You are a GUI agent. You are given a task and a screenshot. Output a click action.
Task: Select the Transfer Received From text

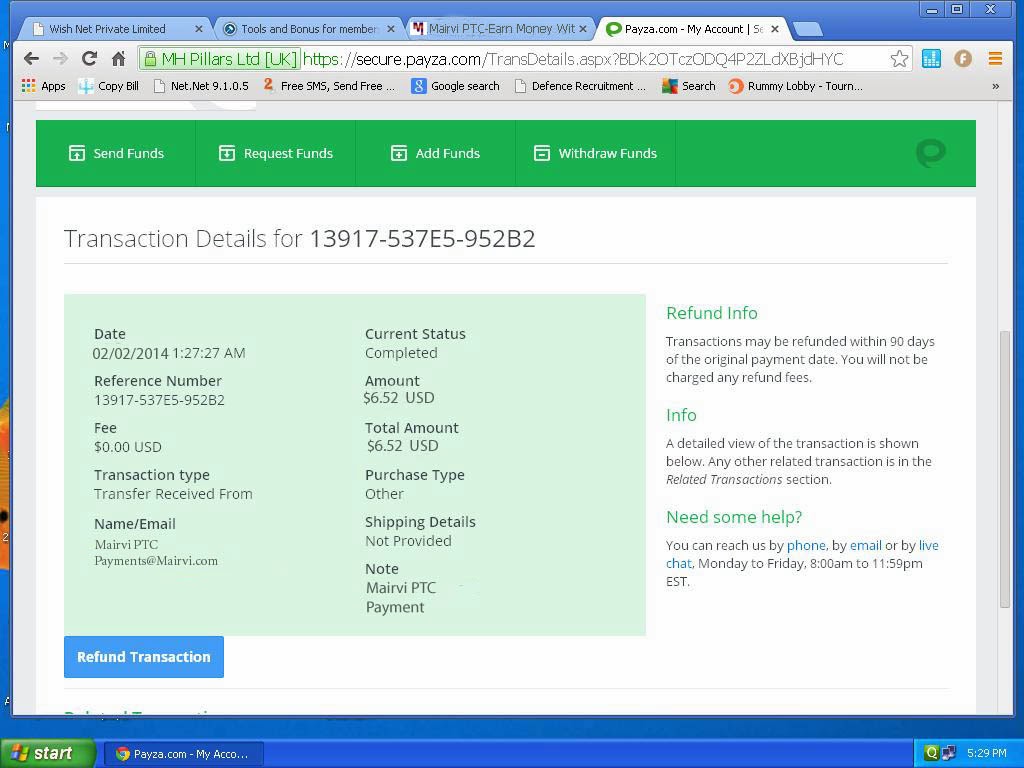[173, 494]
